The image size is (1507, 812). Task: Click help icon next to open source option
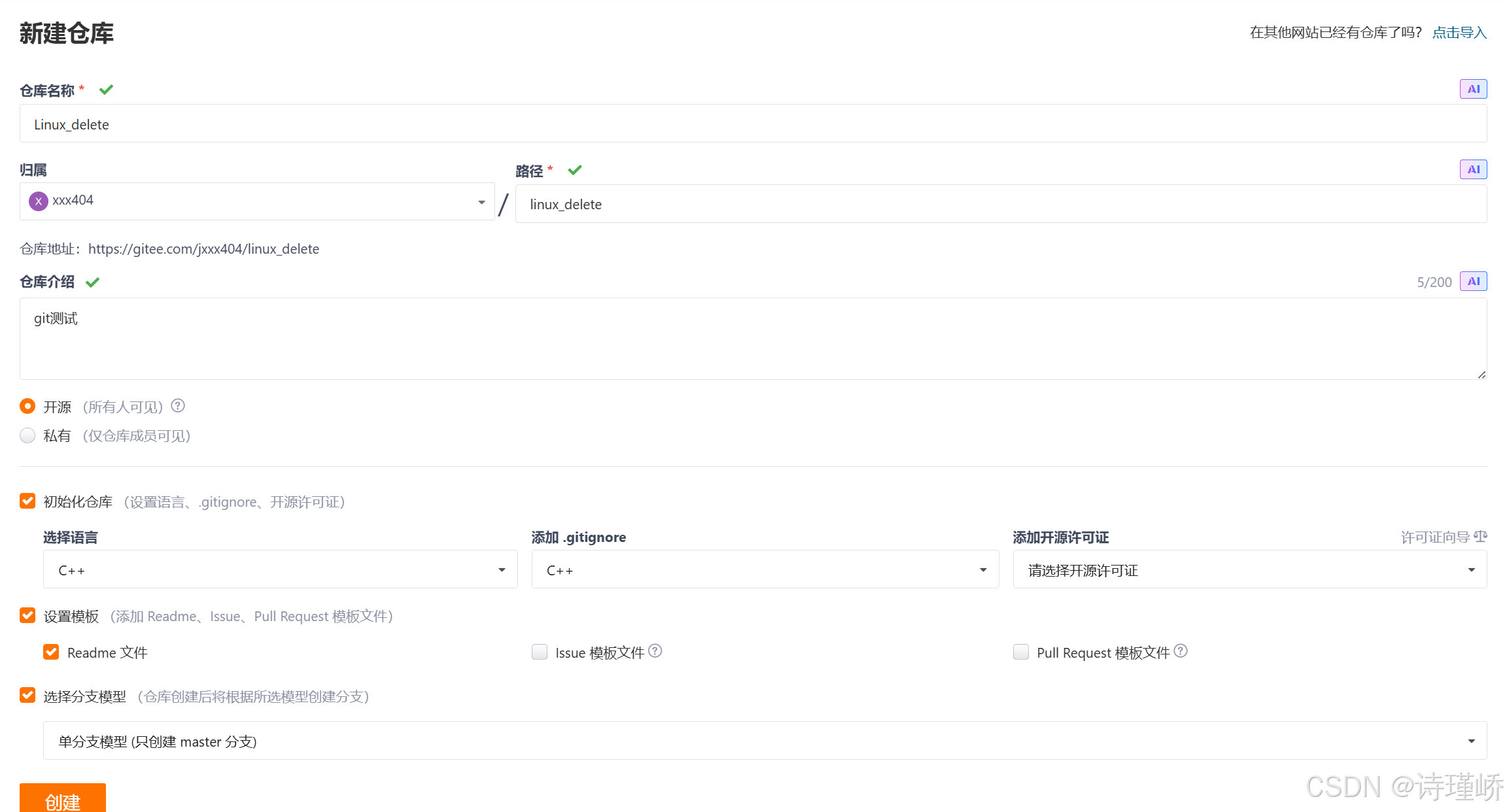(178, 406)
